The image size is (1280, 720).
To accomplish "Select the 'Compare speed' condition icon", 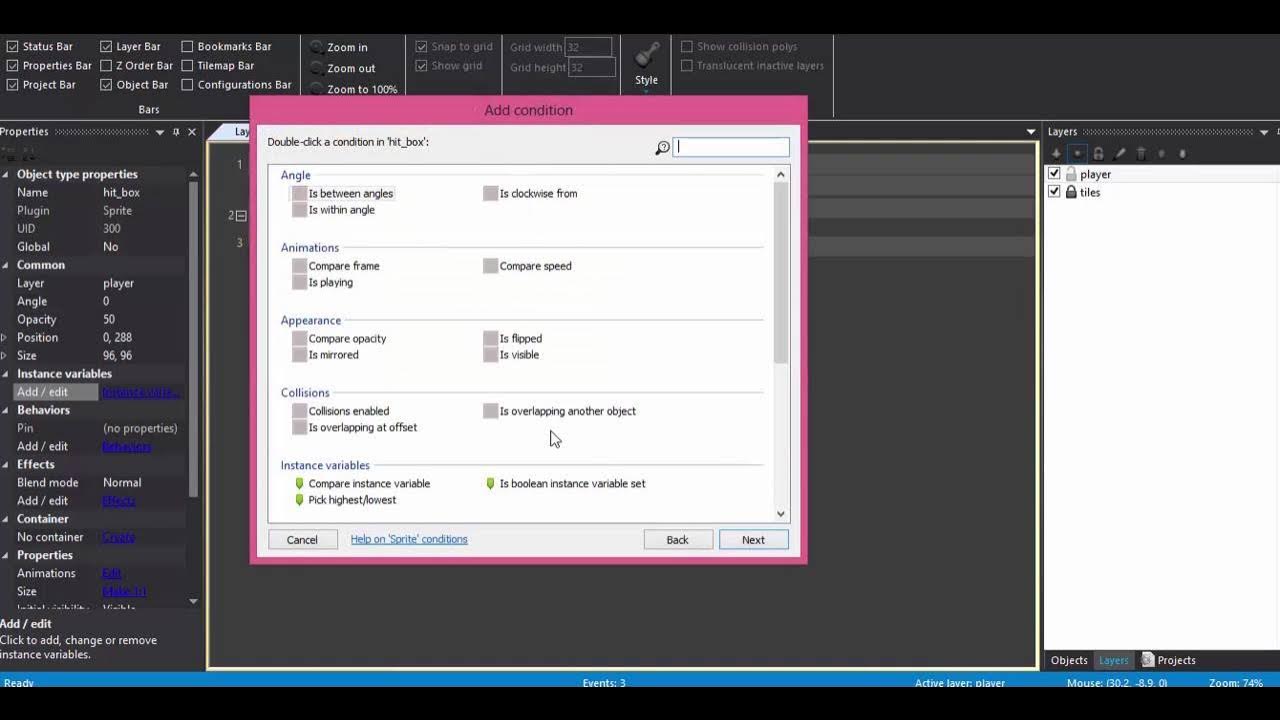I will (490, 266).
